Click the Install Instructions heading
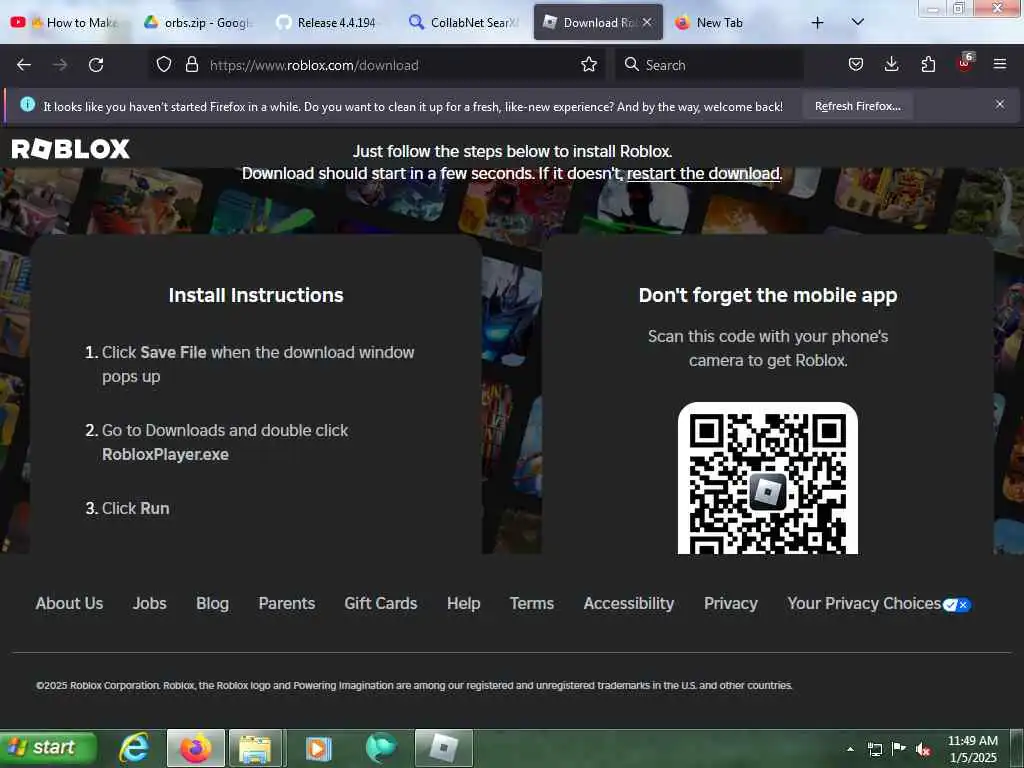The image size is (1024, 768). click(256, 295)
